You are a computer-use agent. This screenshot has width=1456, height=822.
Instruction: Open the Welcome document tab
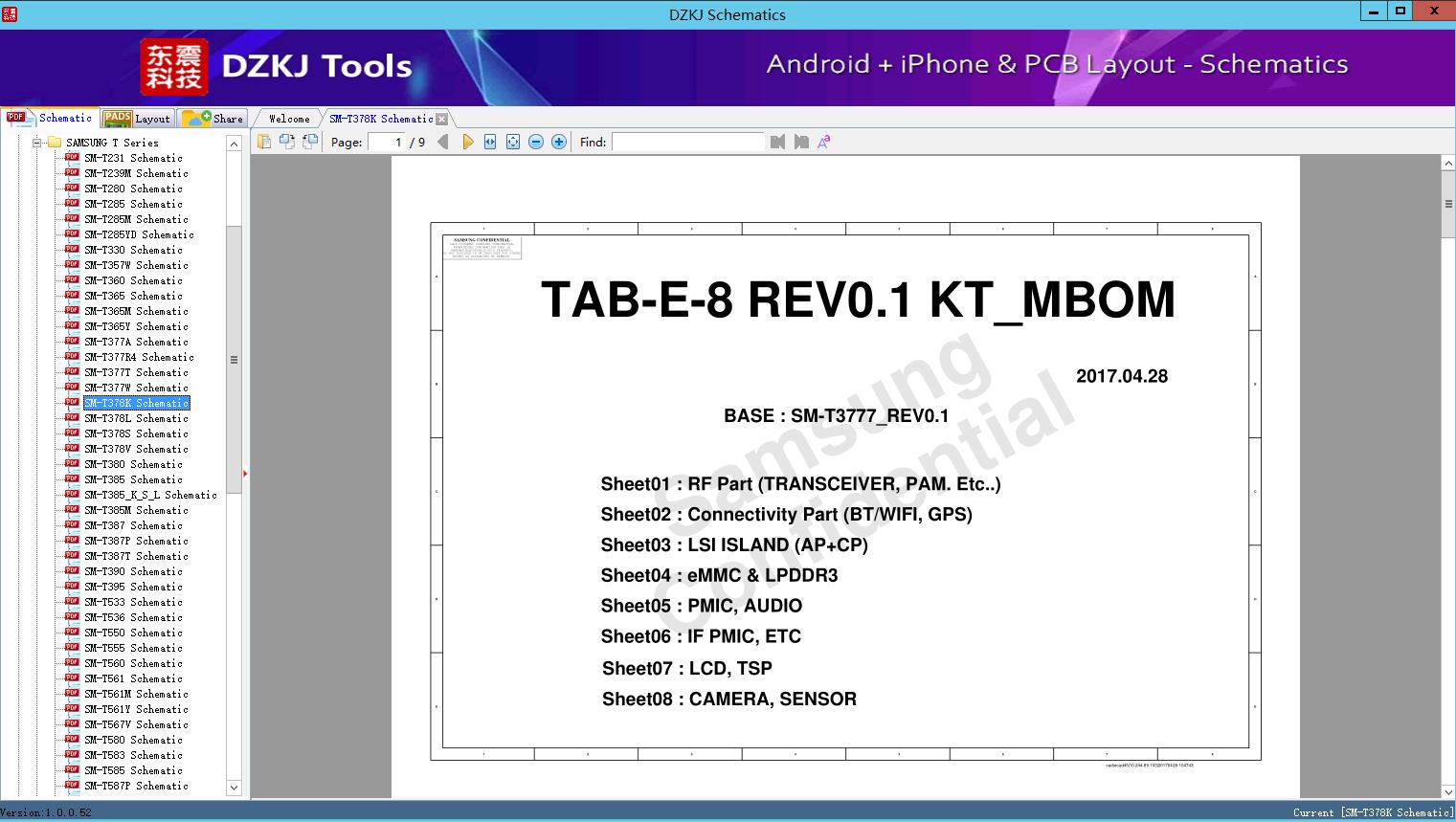(289, 119)
